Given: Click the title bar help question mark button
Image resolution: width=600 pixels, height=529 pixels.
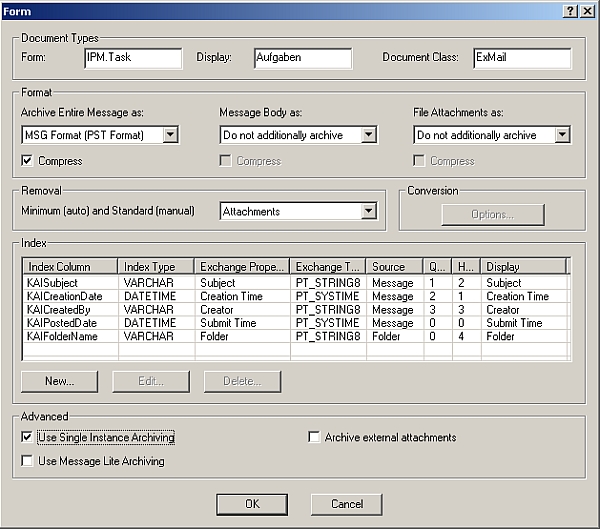Looking at the screenshot, I should 570,10.
